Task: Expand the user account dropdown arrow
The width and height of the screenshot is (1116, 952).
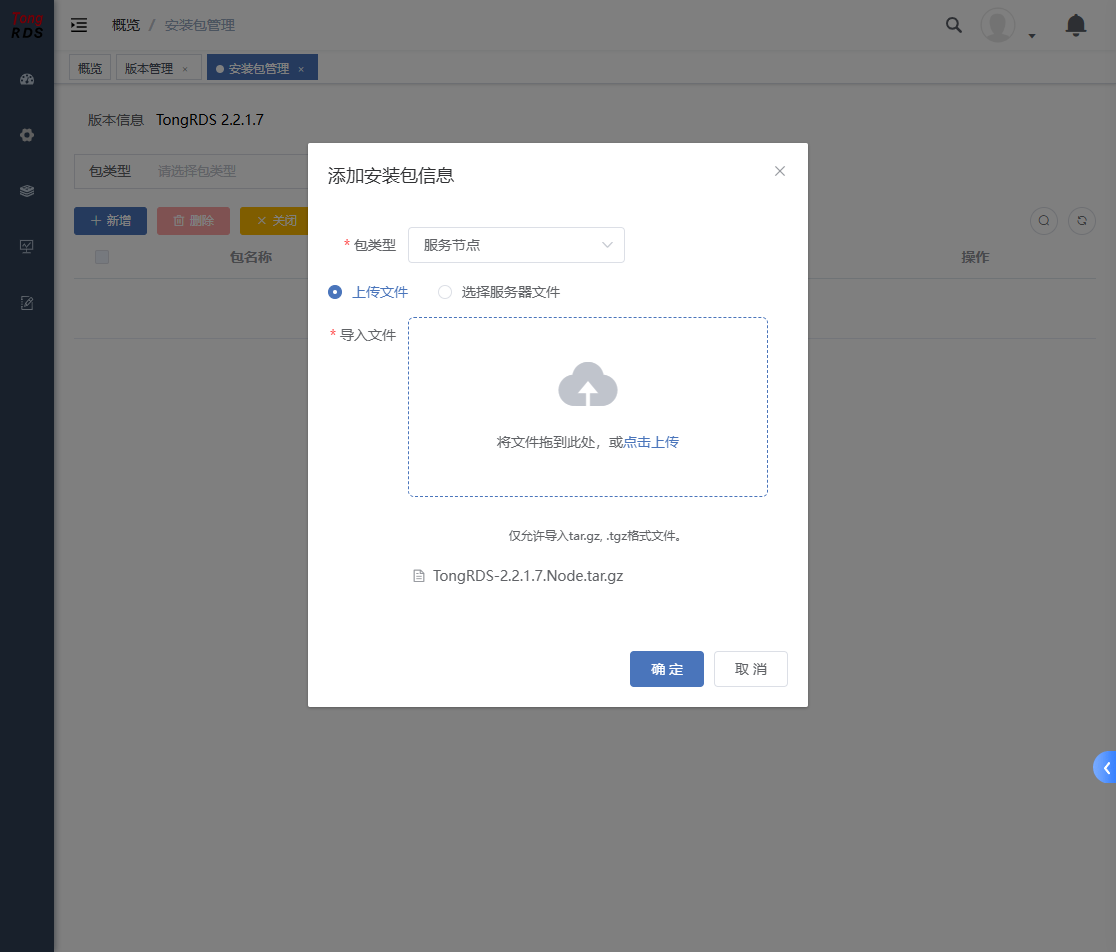Action: pyautogui.click(x=1032, y=36)
